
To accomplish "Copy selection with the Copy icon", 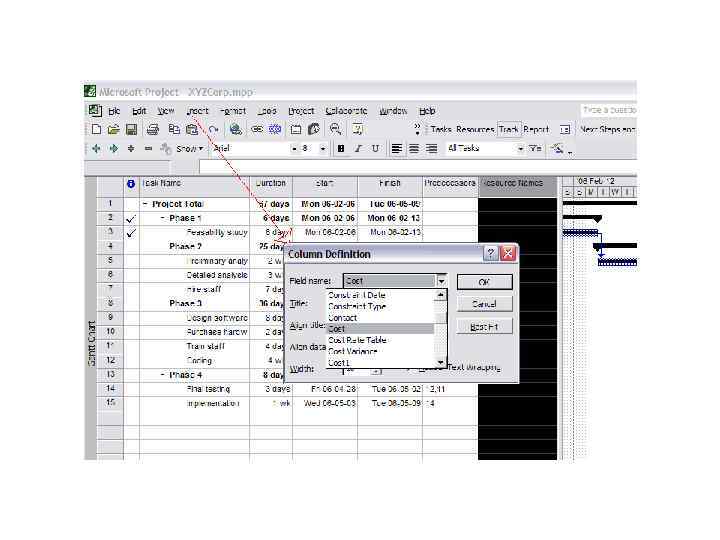I will [x=174, y=129].
